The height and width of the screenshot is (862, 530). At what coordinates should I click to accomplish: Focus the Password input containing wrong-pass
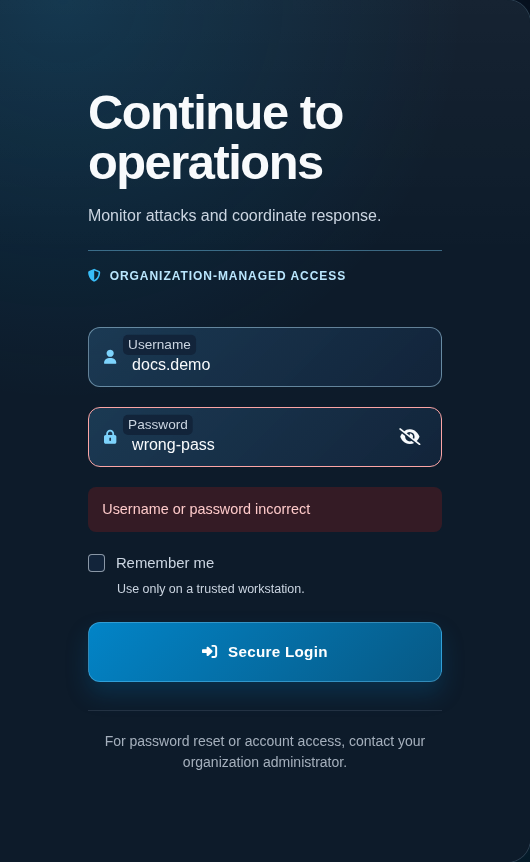click(265, 437)
